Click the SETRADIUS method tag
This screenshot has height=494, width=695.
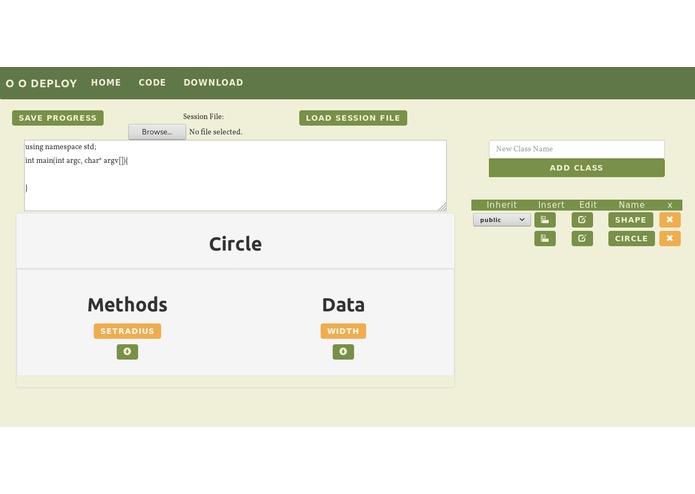pyautogui.click(x=127, y=331)
